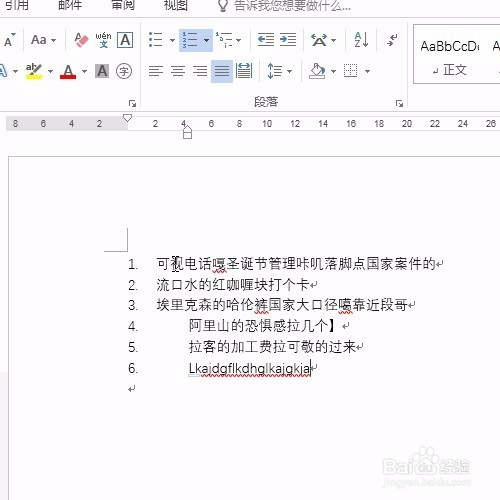500x500 pixels.
Task: Open the Phonetic Guide wén tool
Action: (103, 40)
